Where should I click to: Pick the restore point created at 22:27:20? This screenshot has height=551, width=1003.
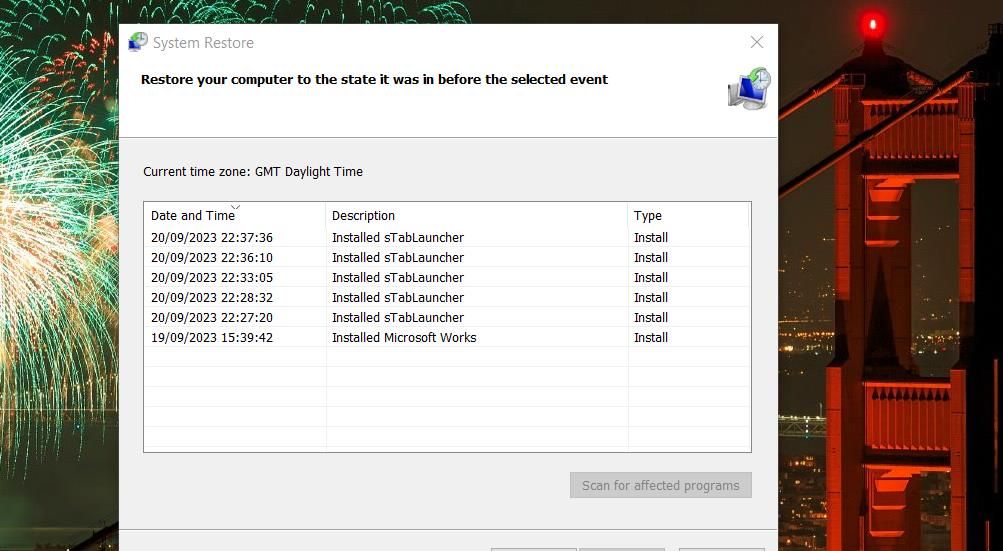click(x=212, y=318)
